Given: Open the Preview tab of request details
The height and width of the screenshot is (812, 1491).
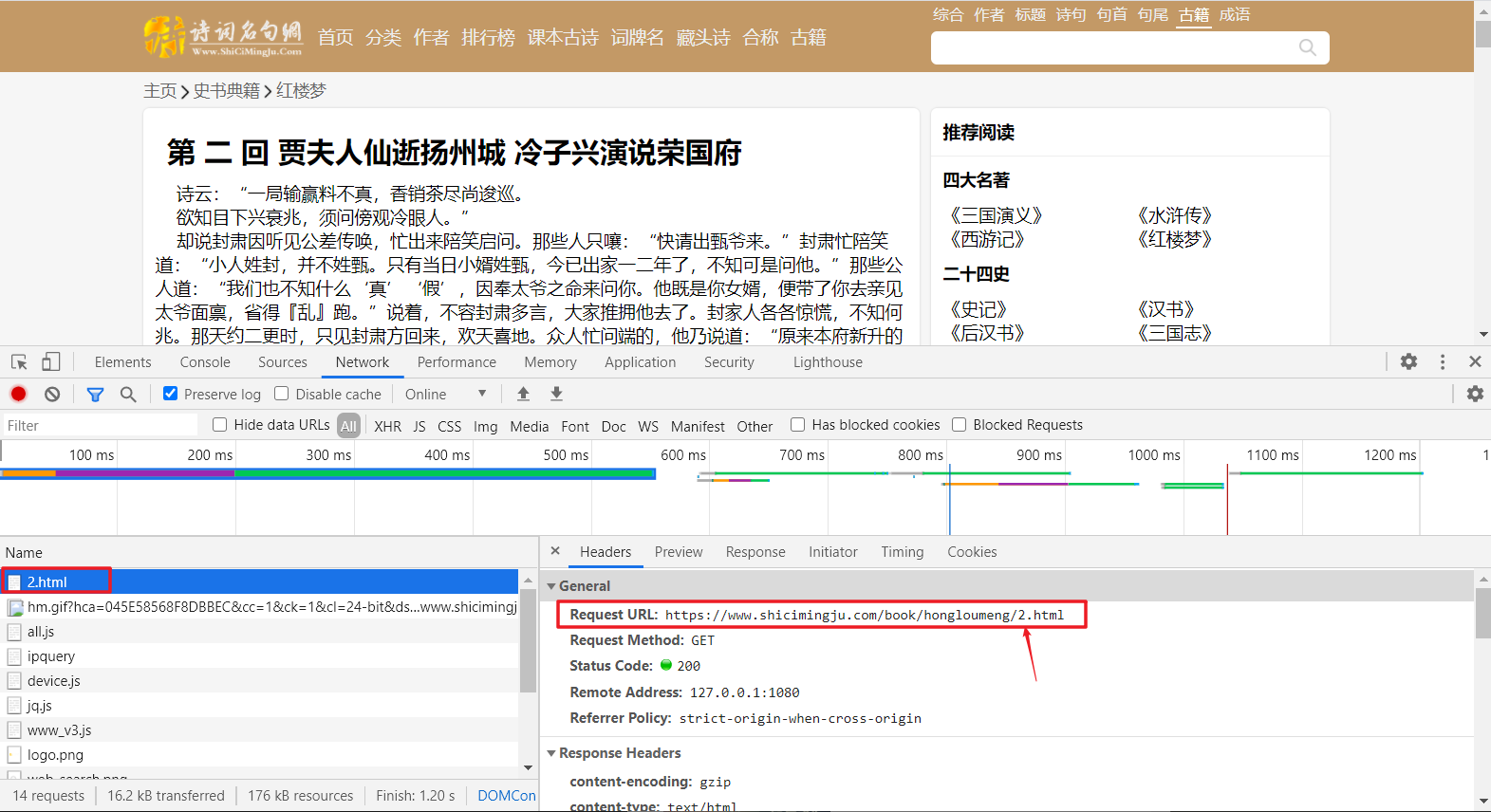Looking at the screenshot, I should 679,552.
